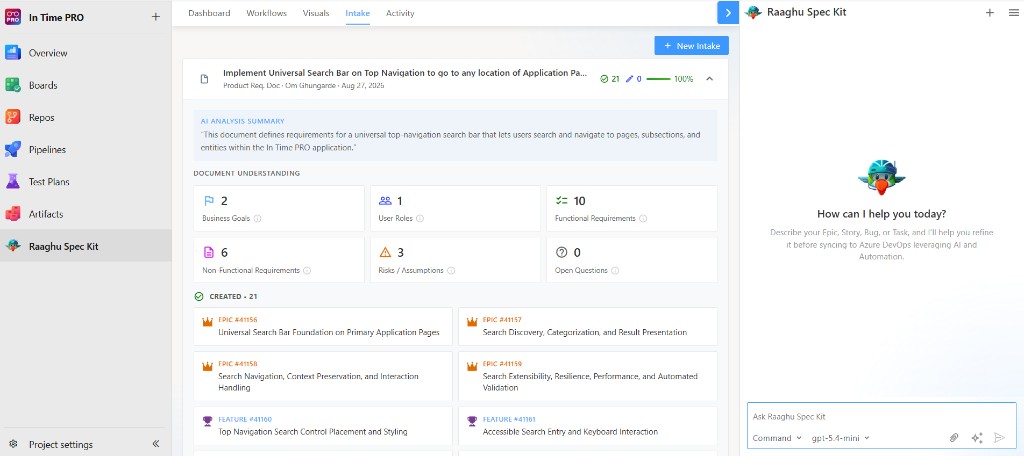The width and height of the screenshot is (1024, 456).
Task: Click the document icon of the intake item
Action: 204,79
